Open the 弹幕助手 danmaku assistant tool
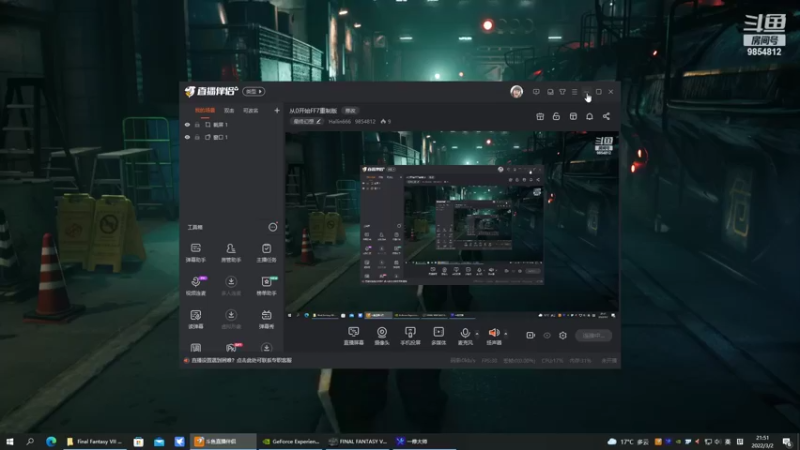Image resolution: width=800 pixels, height=450 pixels. click(195, 252)
